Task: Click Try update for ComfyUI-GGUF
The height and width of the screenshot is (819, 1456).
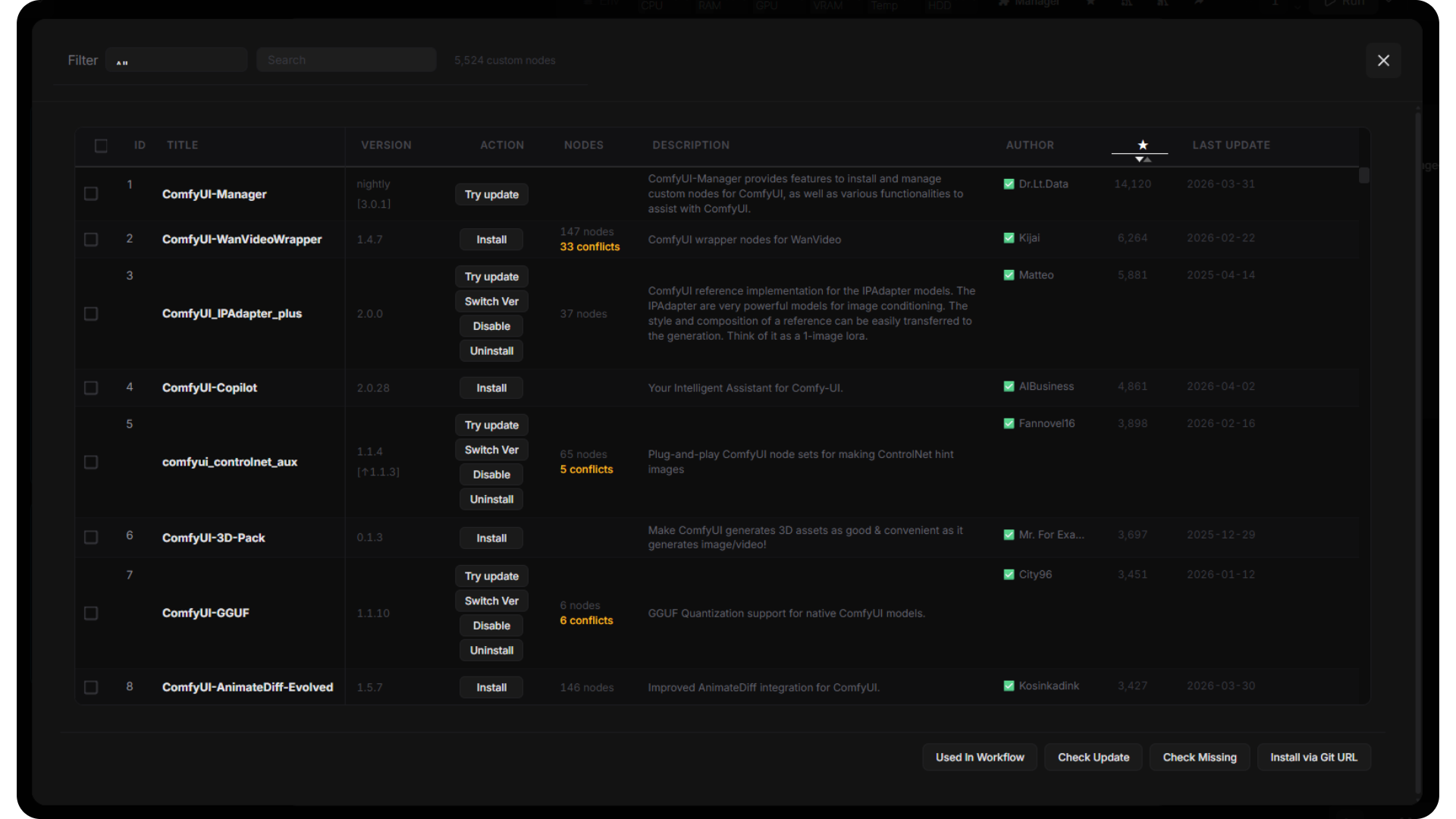Action: (x=491, y=576)
